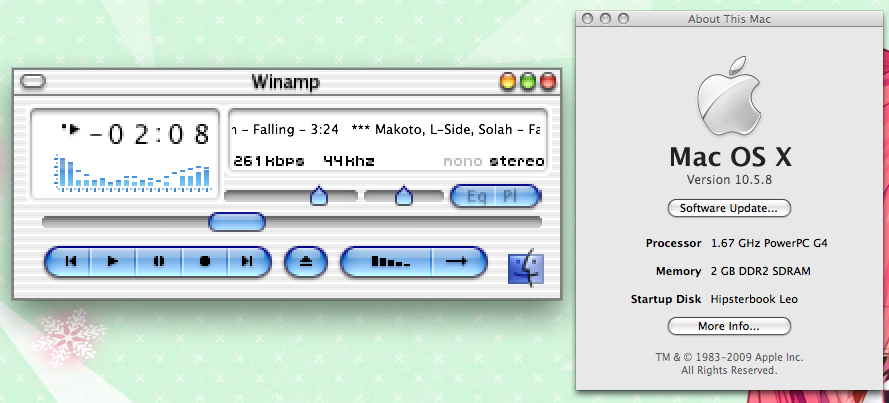Click Software Update button
This screenshot has height=403, width=889.
729,208
